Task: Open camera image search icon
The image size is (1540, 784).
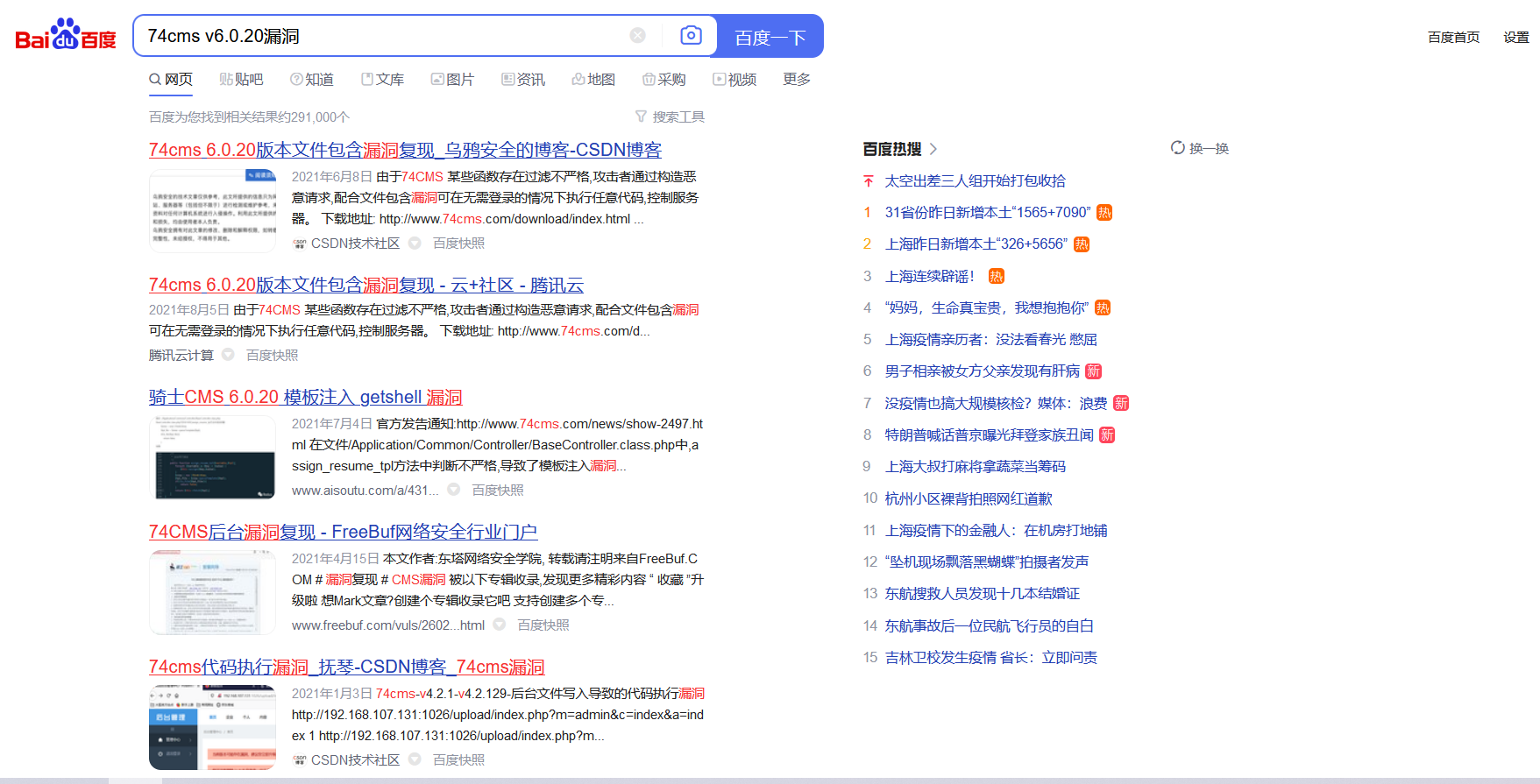Action: (691, 35)
